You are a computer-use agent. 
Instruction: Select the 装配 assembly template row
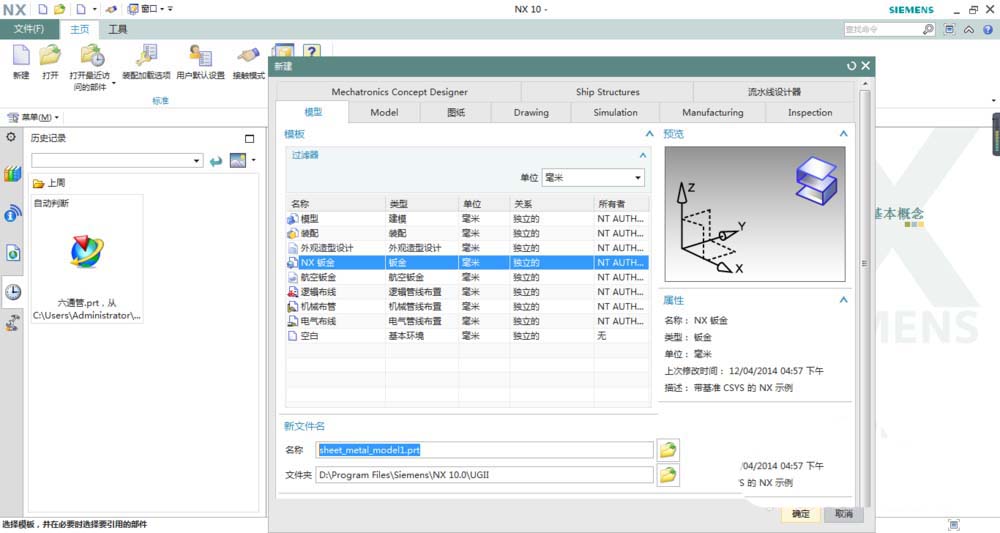click(x=467, y=233)
